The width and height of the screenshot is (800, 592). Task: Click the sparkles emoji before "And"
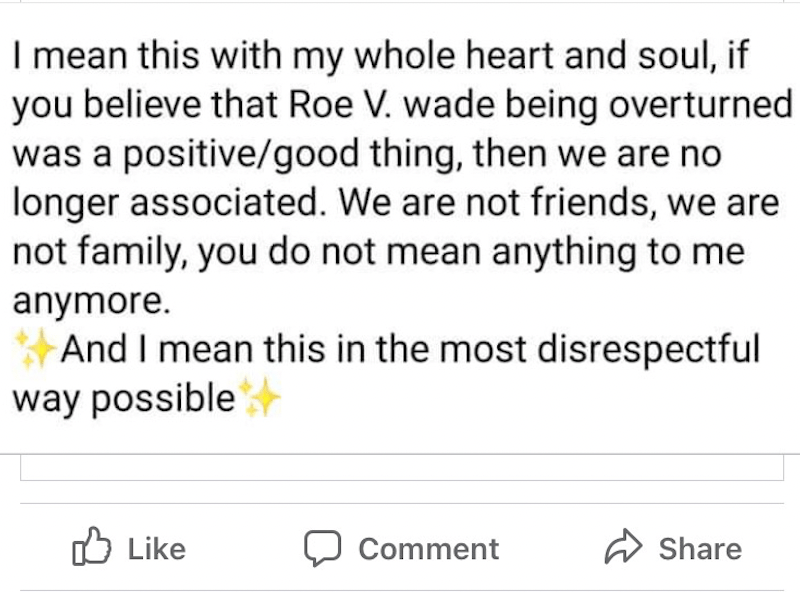35,349
